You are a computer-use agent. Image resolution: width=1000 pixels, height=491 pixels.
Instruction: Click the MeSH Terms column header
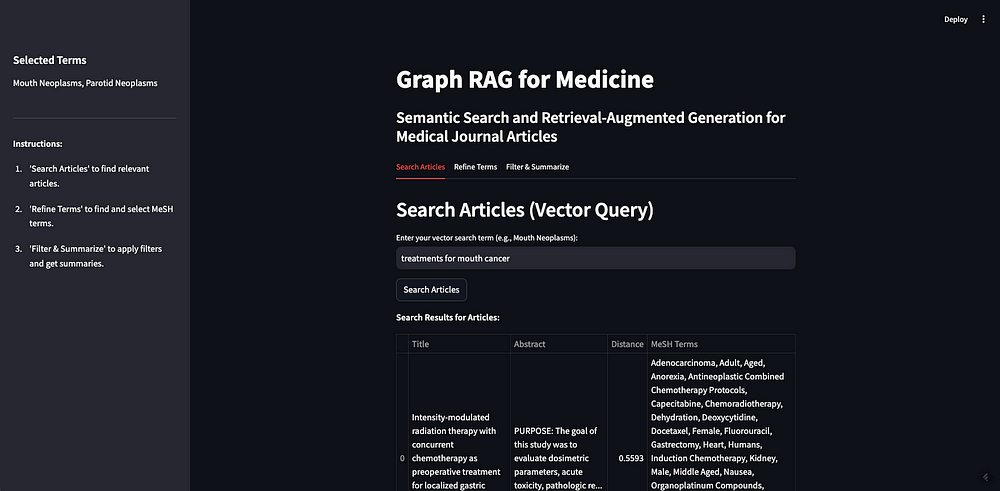click(720, 344)
